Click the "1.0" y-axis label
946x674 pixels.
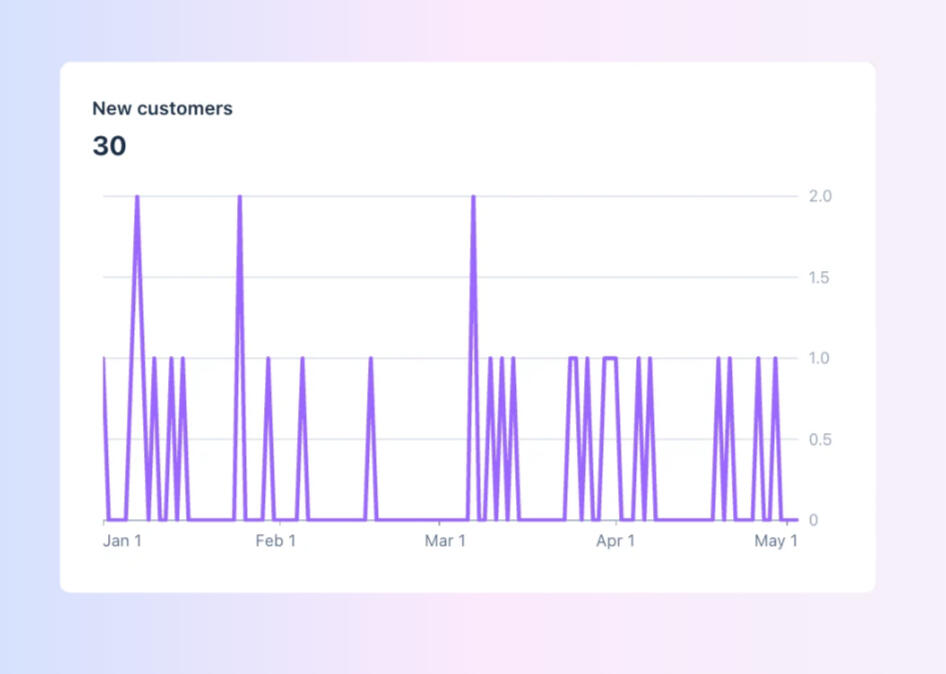(x=819, y=358)
